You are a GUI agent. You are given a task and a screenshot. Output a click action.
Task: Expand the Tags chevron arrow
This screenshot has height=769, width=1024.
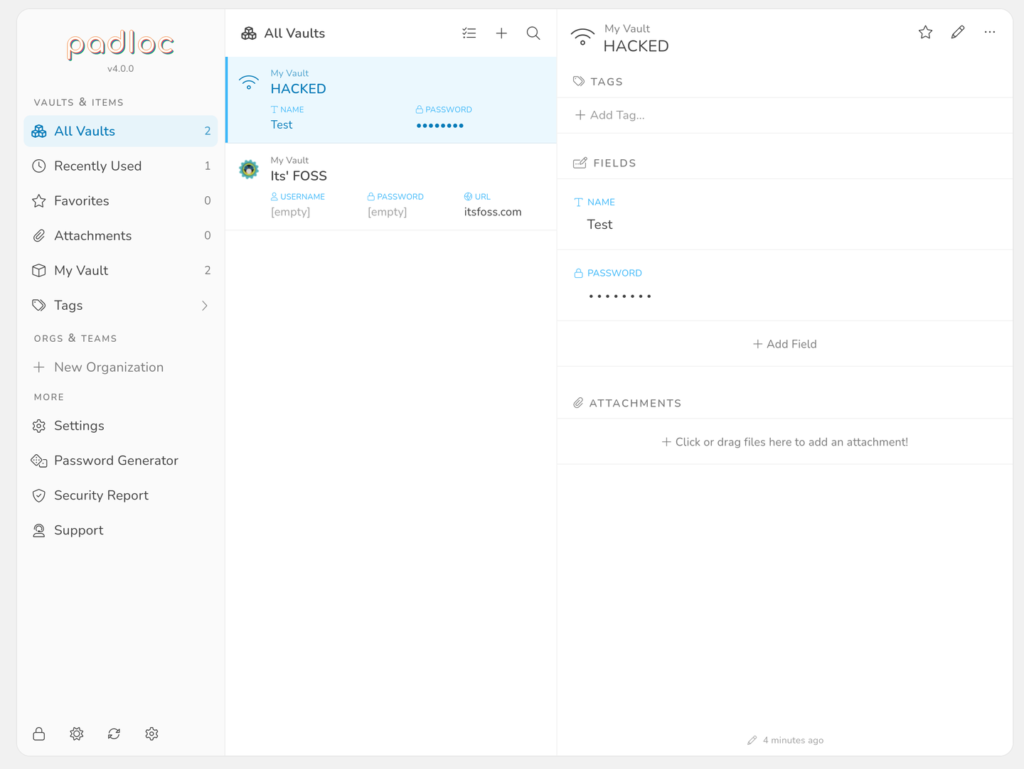coord(205,306)
